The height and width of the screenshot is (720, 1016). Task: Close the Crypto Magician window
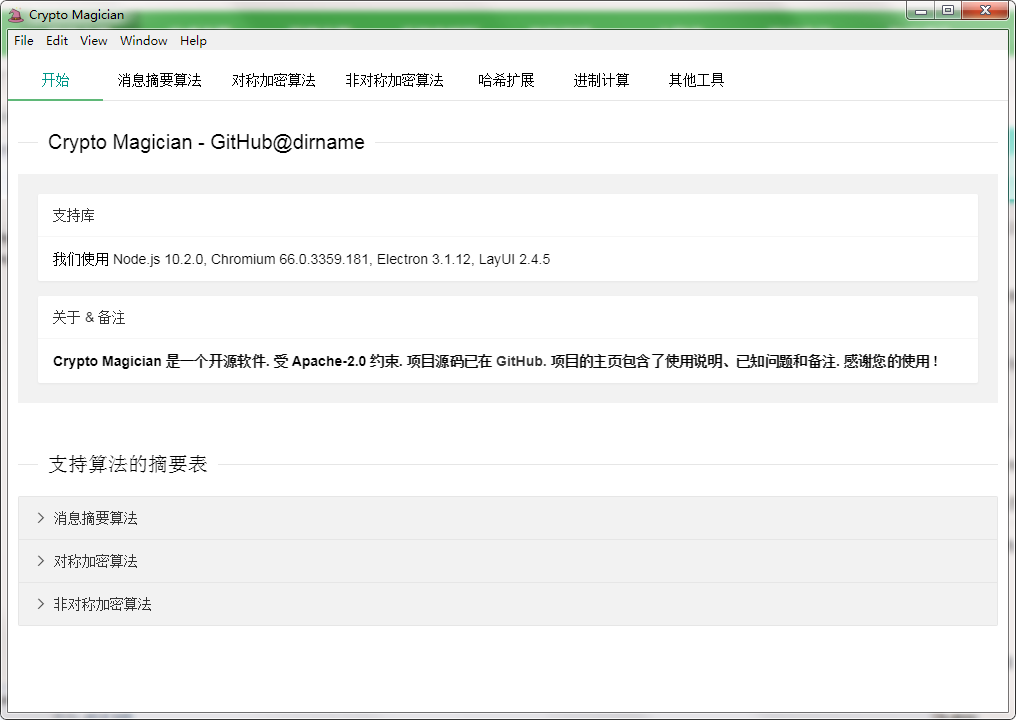[x=985, y=10]
